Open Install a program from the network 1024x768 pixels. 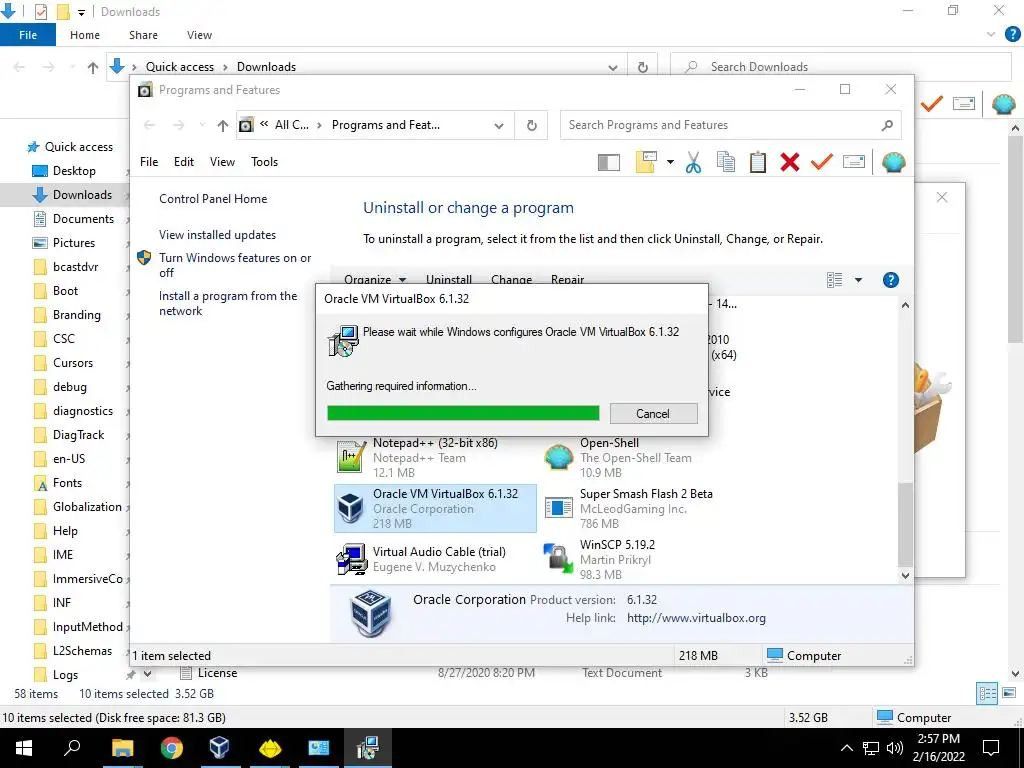pyautogui.click(x=228, y=303)
